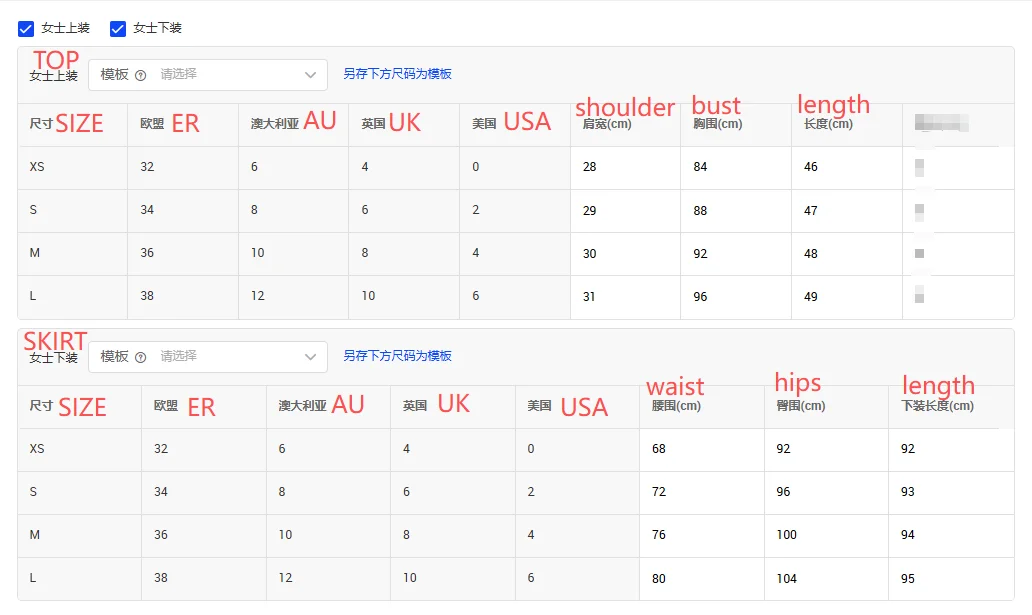
Task: Edit S 臀围 field showing 96
Action: (x=826, y=492)
